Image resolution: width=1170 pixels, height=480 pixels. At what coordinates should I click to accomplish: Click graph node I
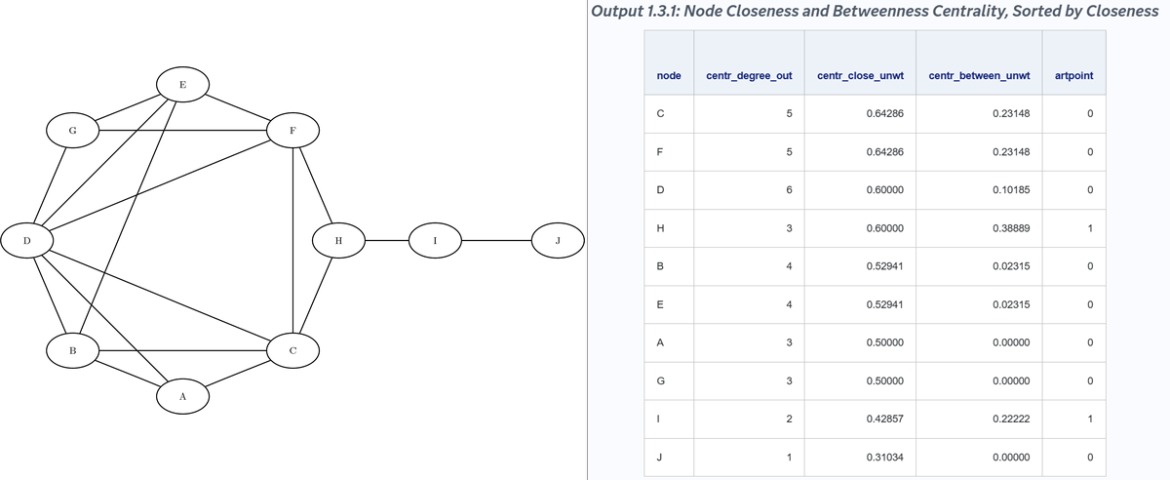pos(435,240)
